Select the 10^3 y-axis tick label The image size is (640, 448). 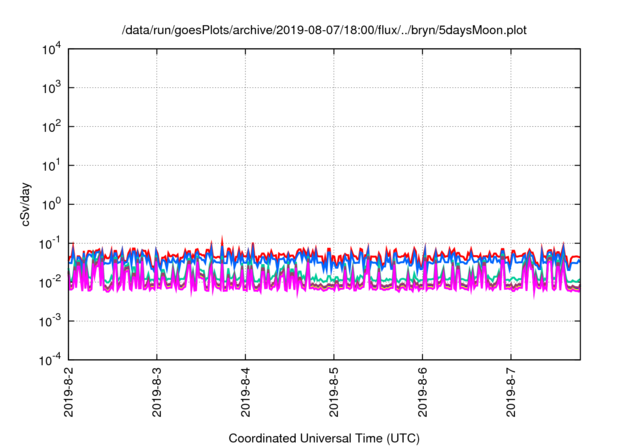[x=50, y=88]
